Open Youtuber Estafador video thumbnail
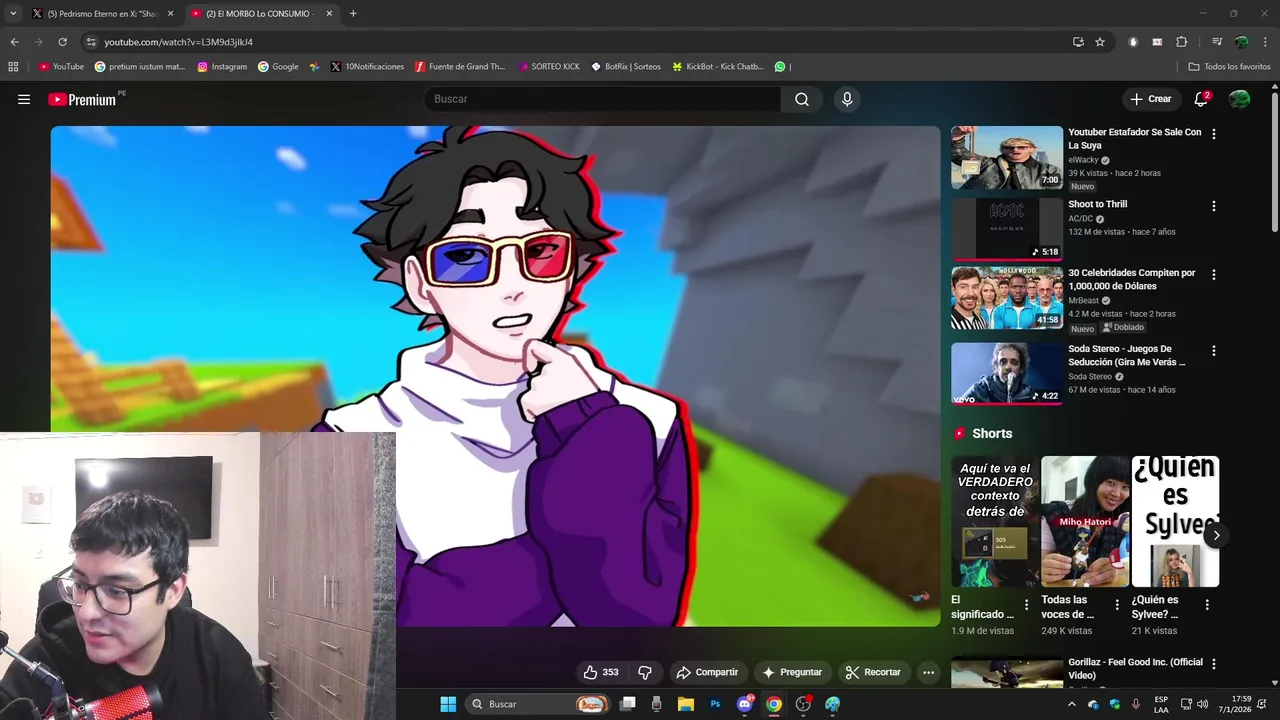 pyautogui.click(x=1007, y=157)
